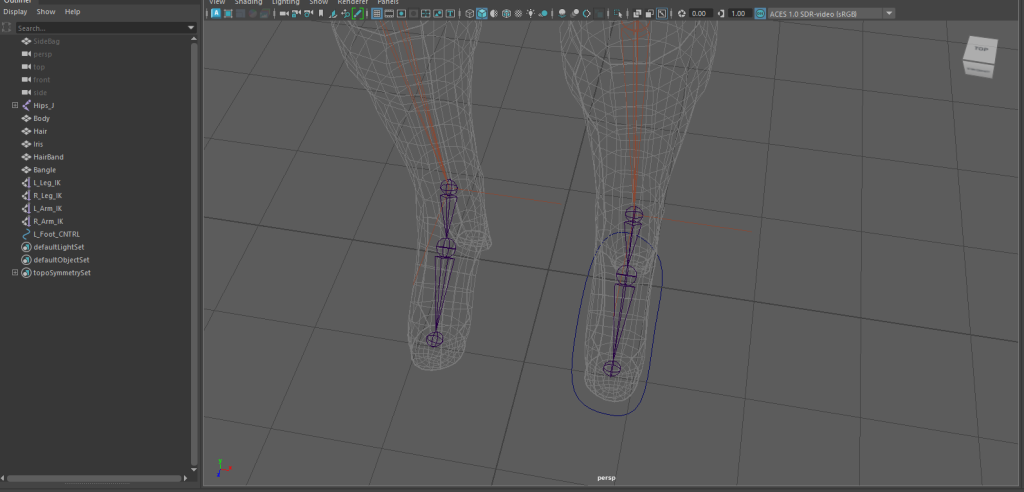Select the L_Leg_IK handle in Outliner
The height and width of the screenshot is (492, 1024).
47,183
